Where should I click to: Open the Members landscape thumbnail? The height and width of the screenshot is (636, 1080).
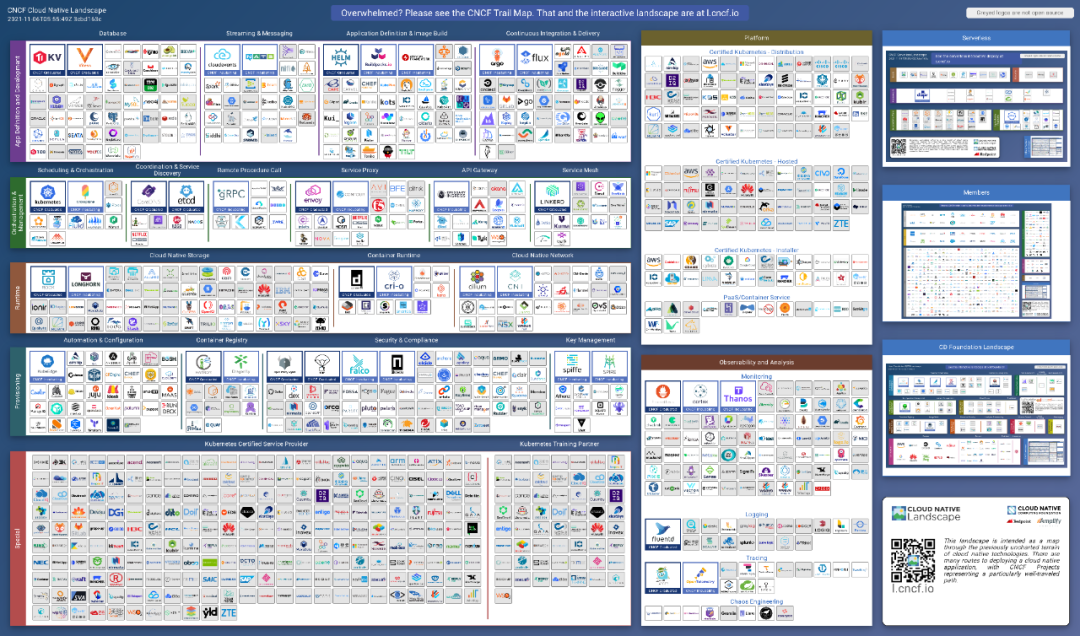pyautogui.click(x=976, y=260)
